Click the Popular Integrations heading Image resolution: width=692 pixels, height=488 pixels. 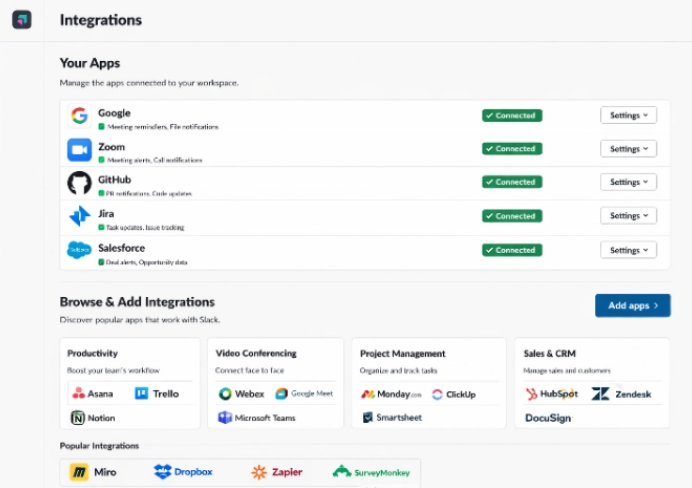click(99, 446)
